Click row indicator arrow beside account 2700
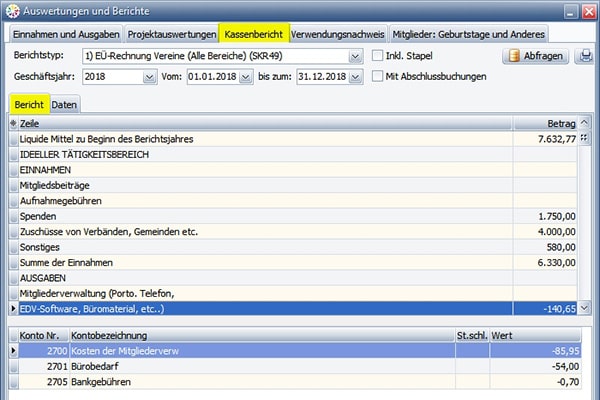600x400 pixels. coord(13,351)
